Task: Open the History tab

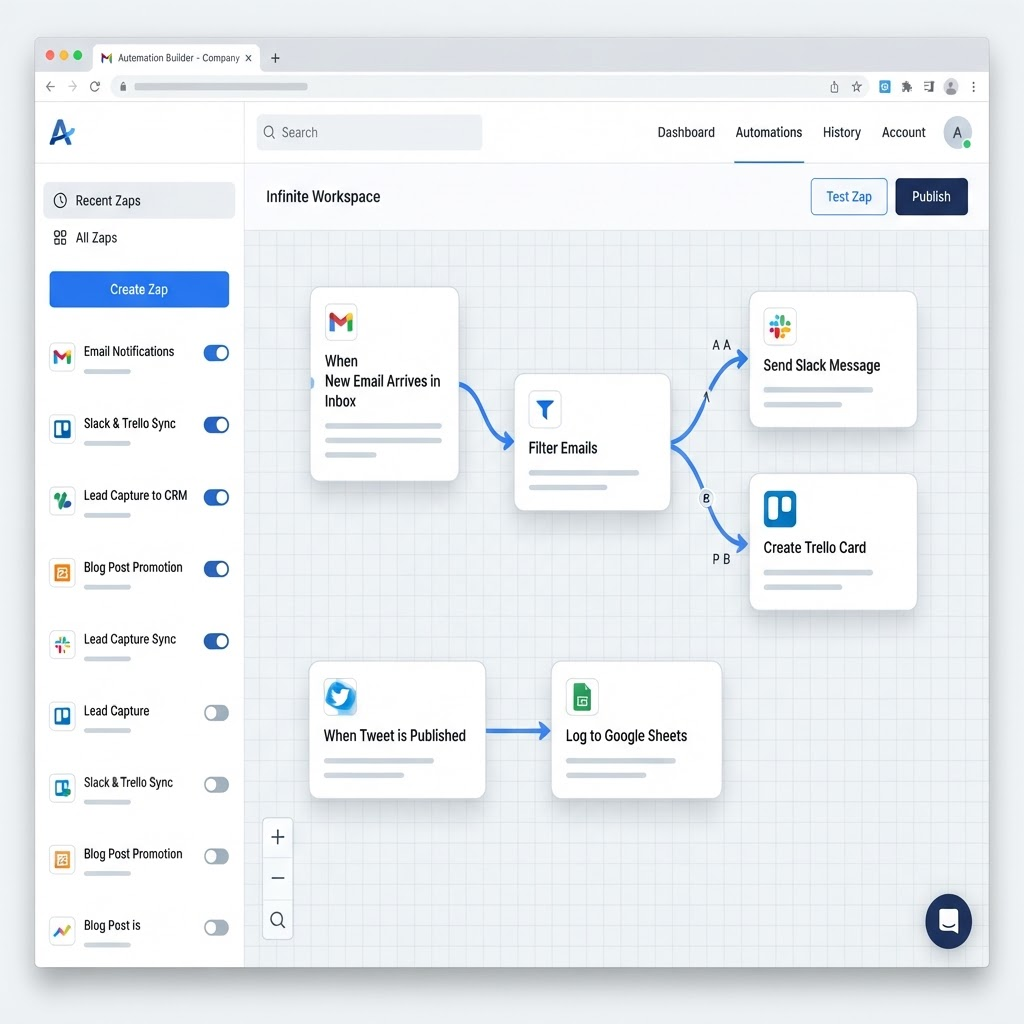Action: 841,132
